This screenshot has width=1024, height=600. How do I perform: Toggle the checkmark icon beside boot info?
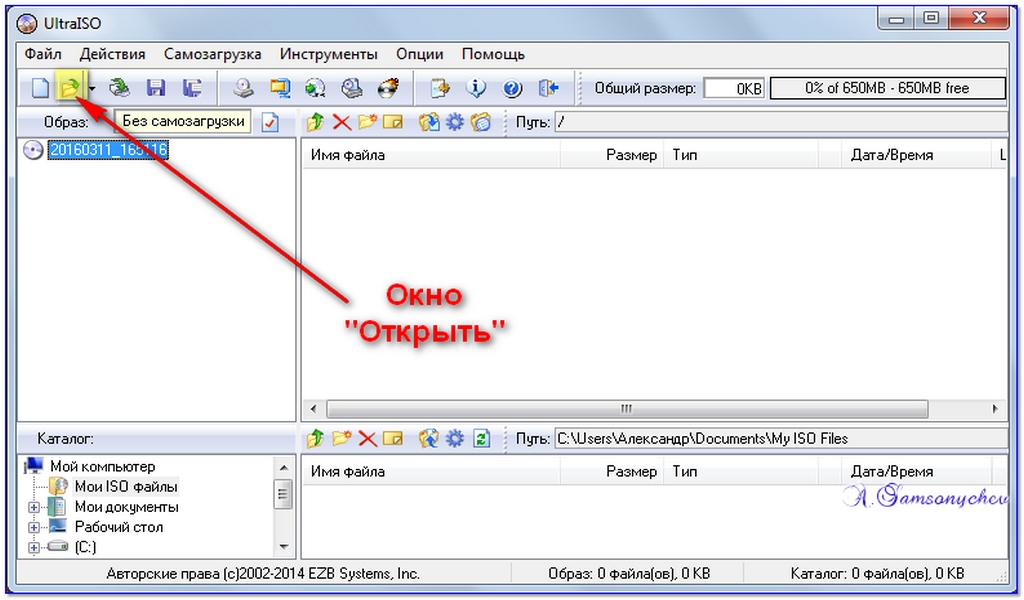270,122
